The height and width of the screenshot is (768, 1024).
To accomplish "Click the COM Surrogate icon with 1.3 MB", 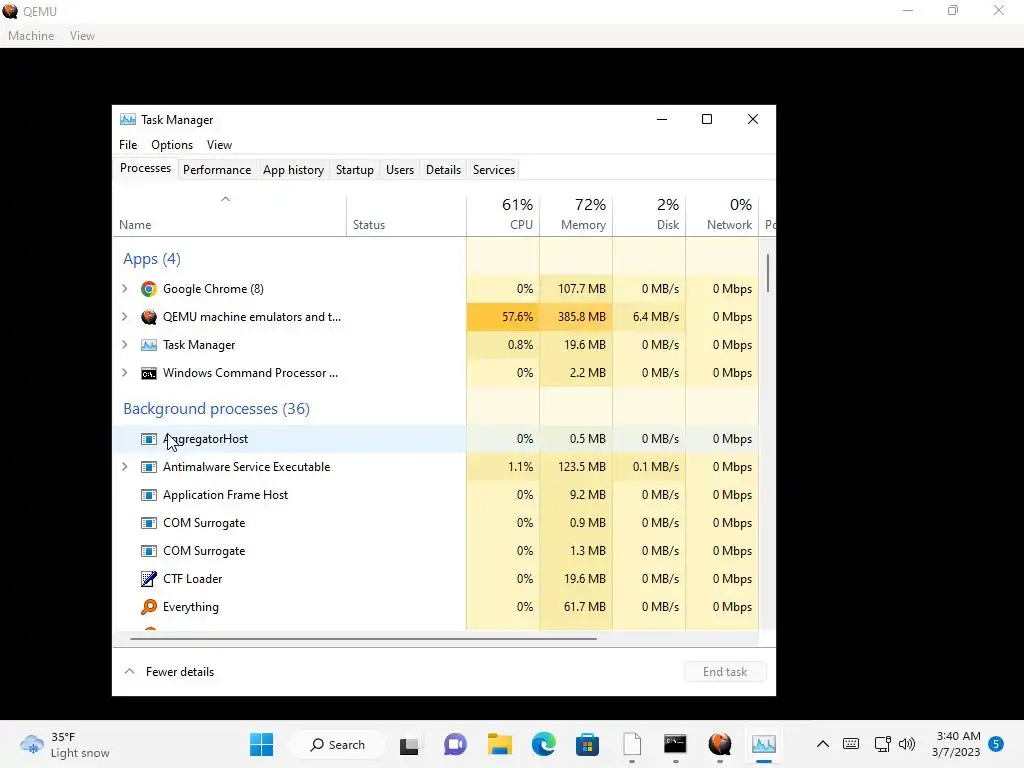I will (x=149, y=551).
